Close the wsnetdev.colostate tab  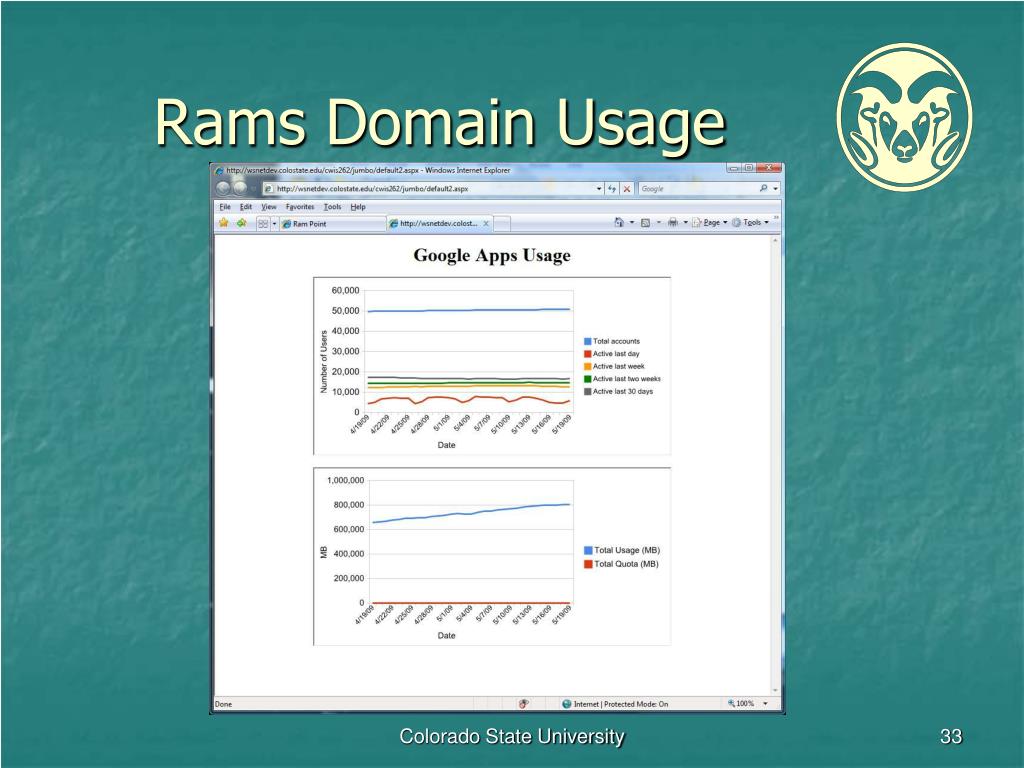click(486, 224)
